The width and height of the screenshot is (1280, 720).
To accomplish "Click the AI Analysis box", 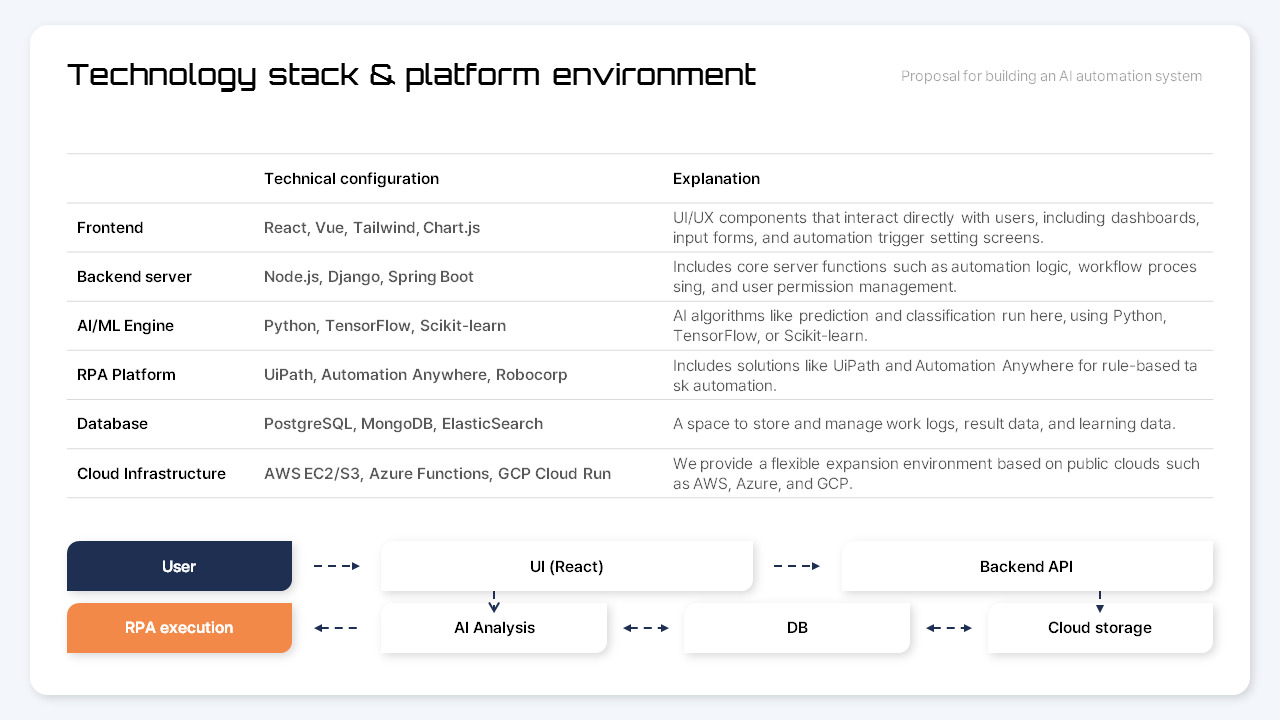I will tap(494, 628).
